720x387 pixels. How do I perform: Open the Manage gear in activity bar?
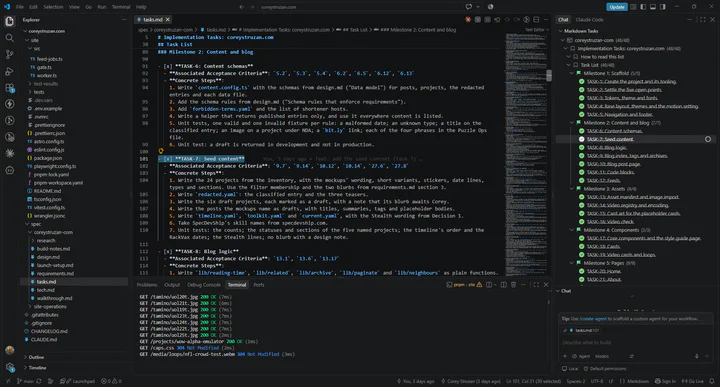coord(9,367)
